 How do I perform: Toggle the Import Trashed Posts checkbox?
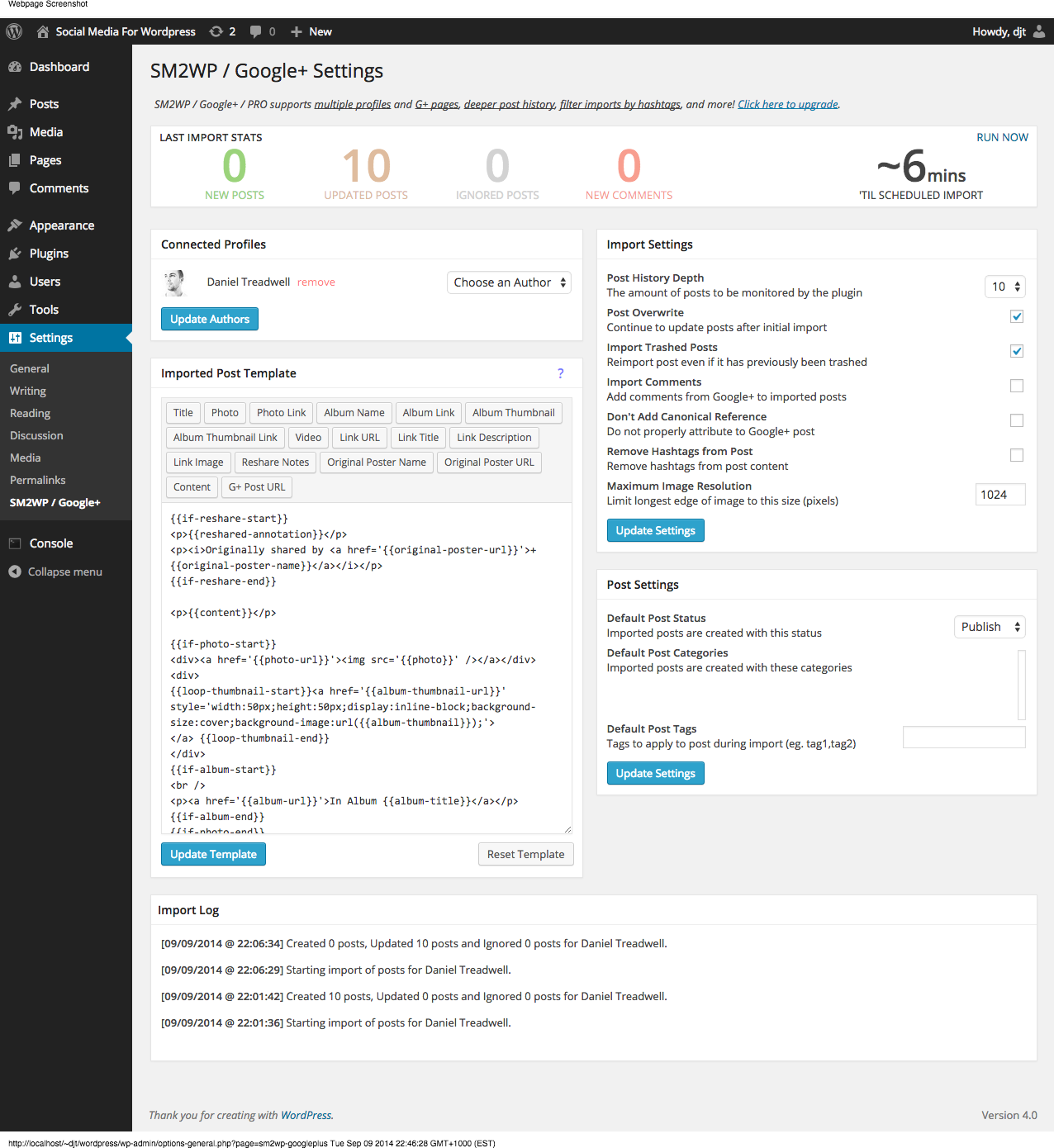pos(1017,351)
